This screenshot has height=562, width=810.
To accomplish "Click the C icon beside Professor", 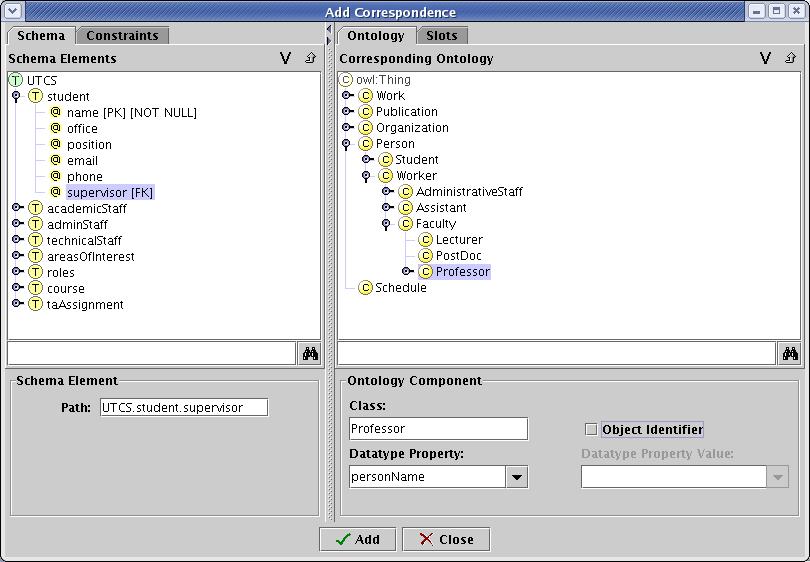I will click(425, 272).
